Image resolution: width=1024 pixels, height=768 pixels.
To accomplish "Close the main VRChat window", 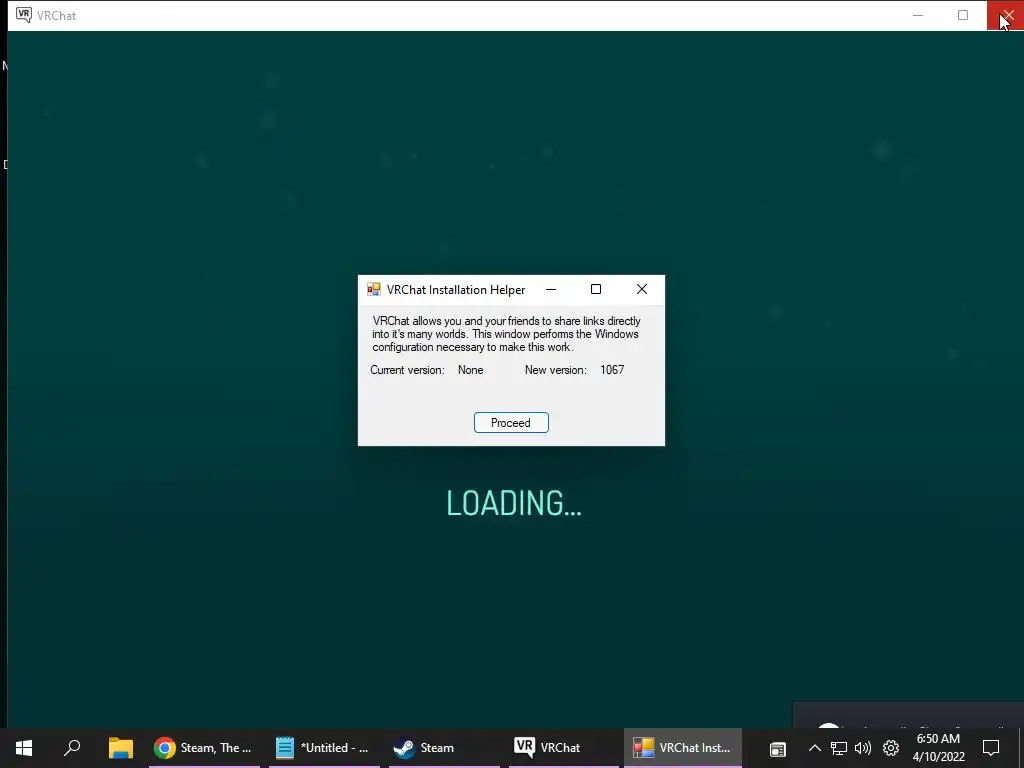I will (1006, 15).
